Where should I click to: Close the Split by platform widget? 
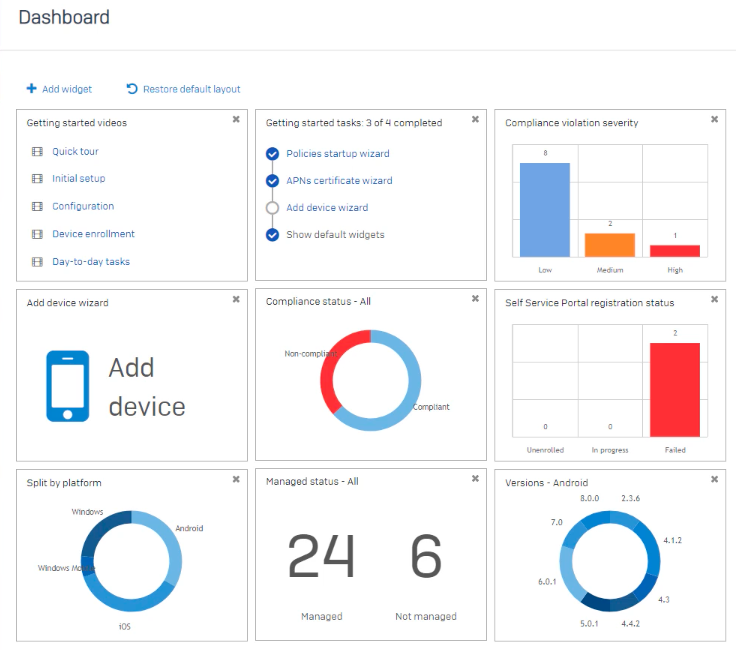(236, 479)
